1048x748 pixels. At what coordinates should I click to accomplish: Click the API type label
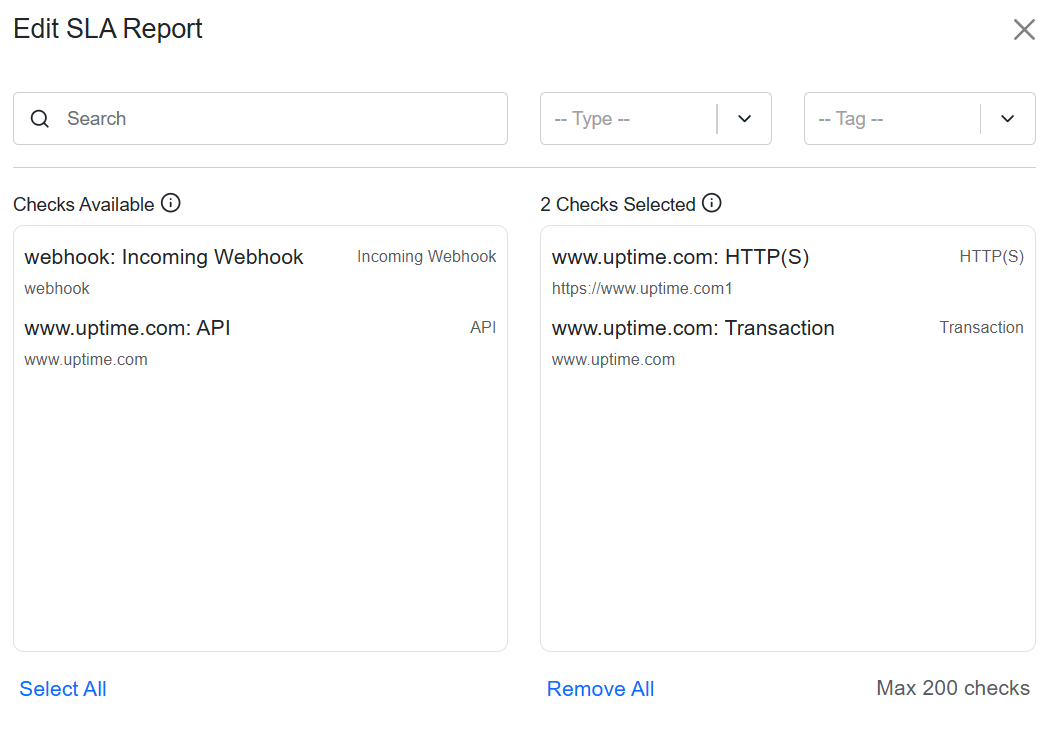click(483, 327)
